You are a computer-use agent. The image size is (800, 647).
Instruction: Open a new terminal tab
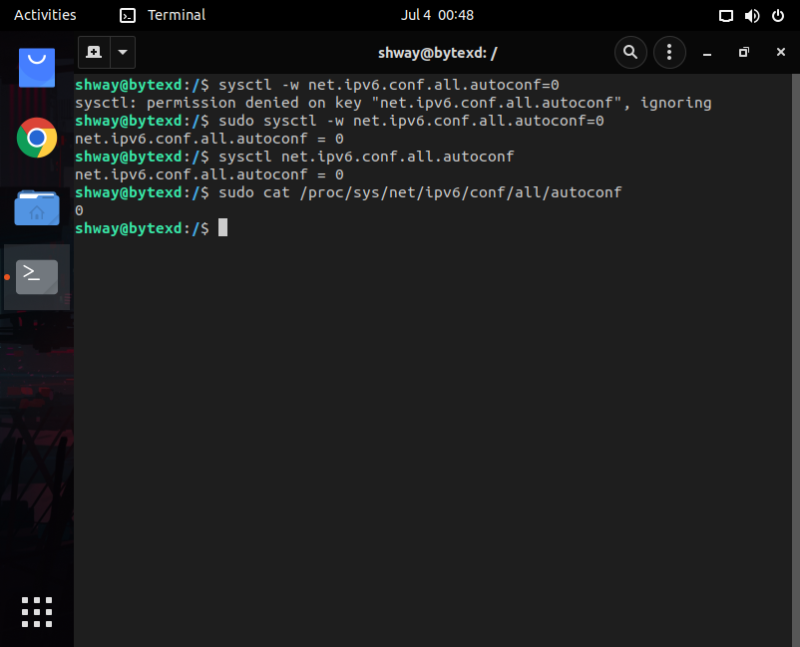point(94,52)
